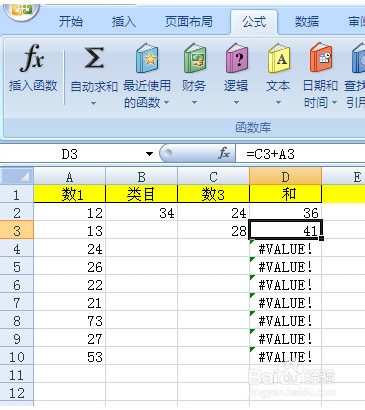This screenshot has width=365, height=410.
Task: Click header cell 类目
Action: coord(141,194)
